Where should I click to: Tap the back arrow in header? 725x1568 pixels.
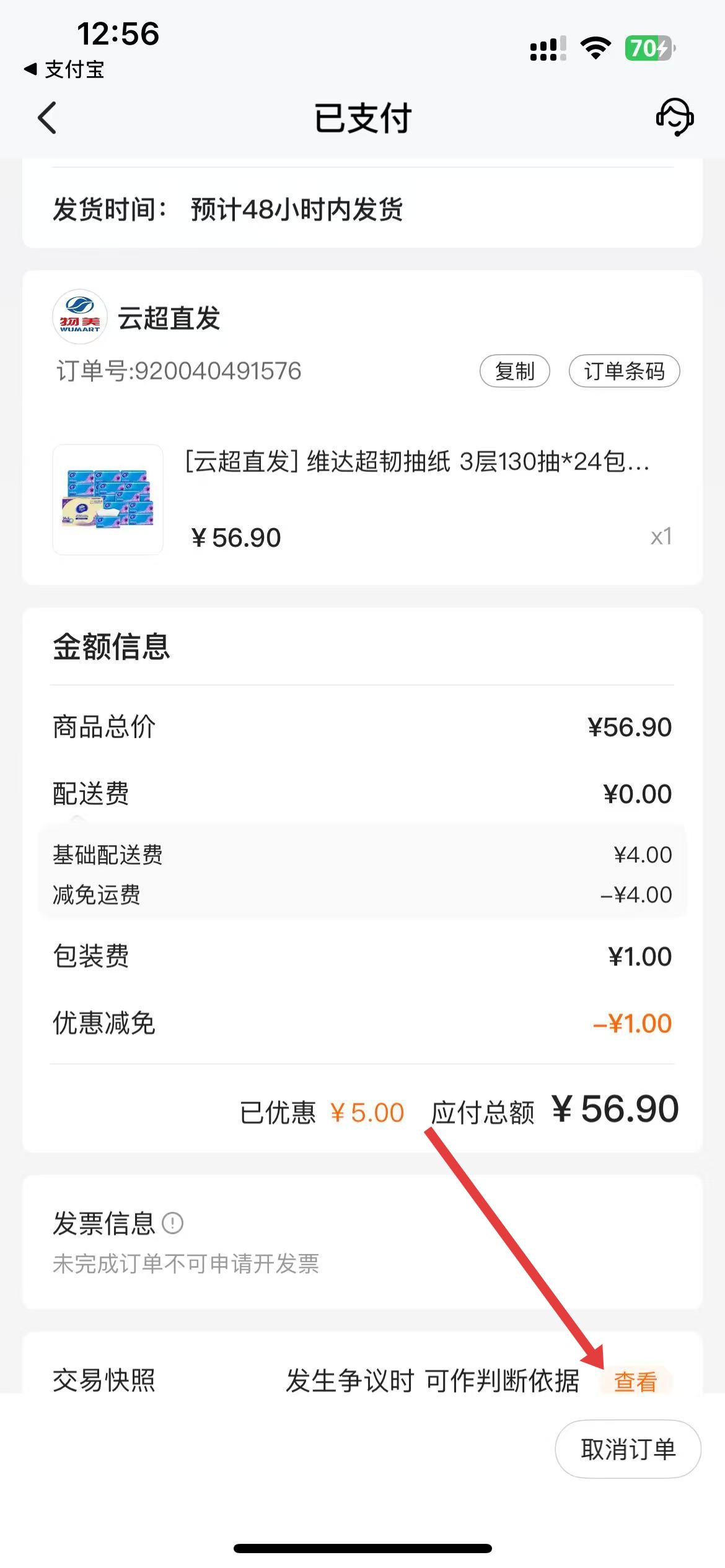coord(47,118)
